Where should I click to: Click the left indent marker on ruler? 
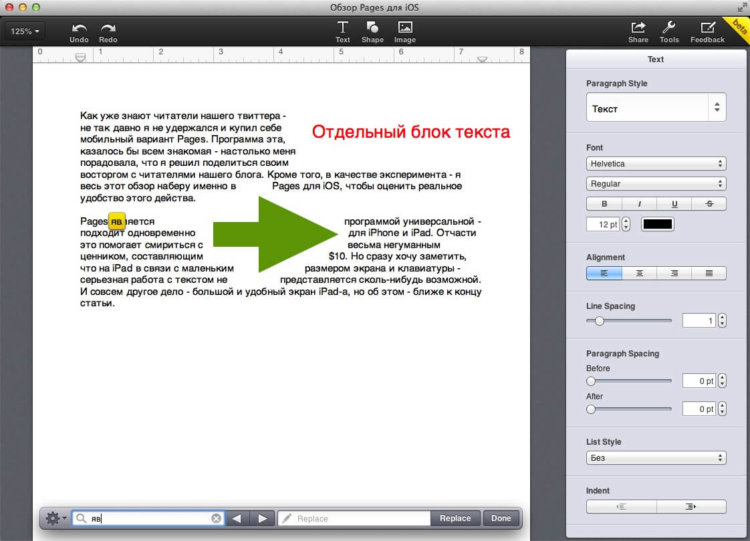tap(80, 58)
